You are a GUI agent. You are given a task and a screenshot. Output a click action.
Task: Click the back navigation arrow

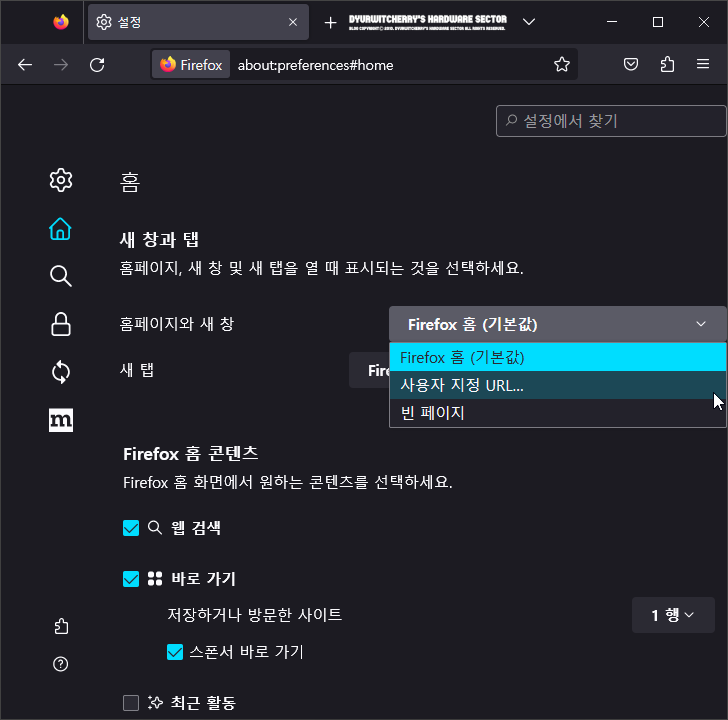point(25,65)
